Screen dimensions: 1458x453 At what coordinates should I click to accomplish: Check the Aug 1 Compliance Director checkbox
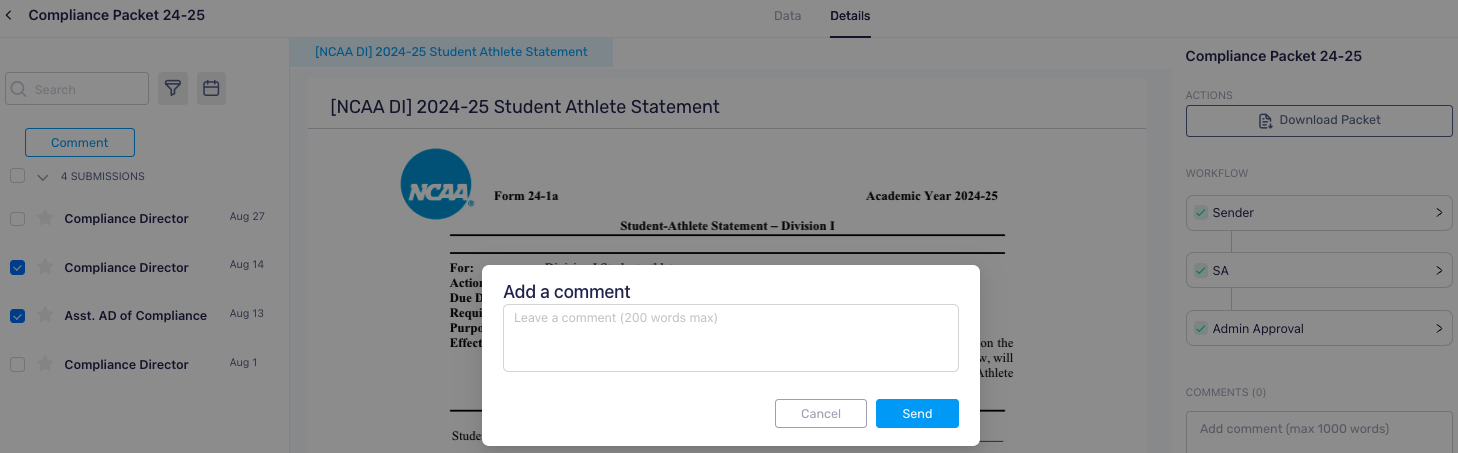click(x=17, y=365)
